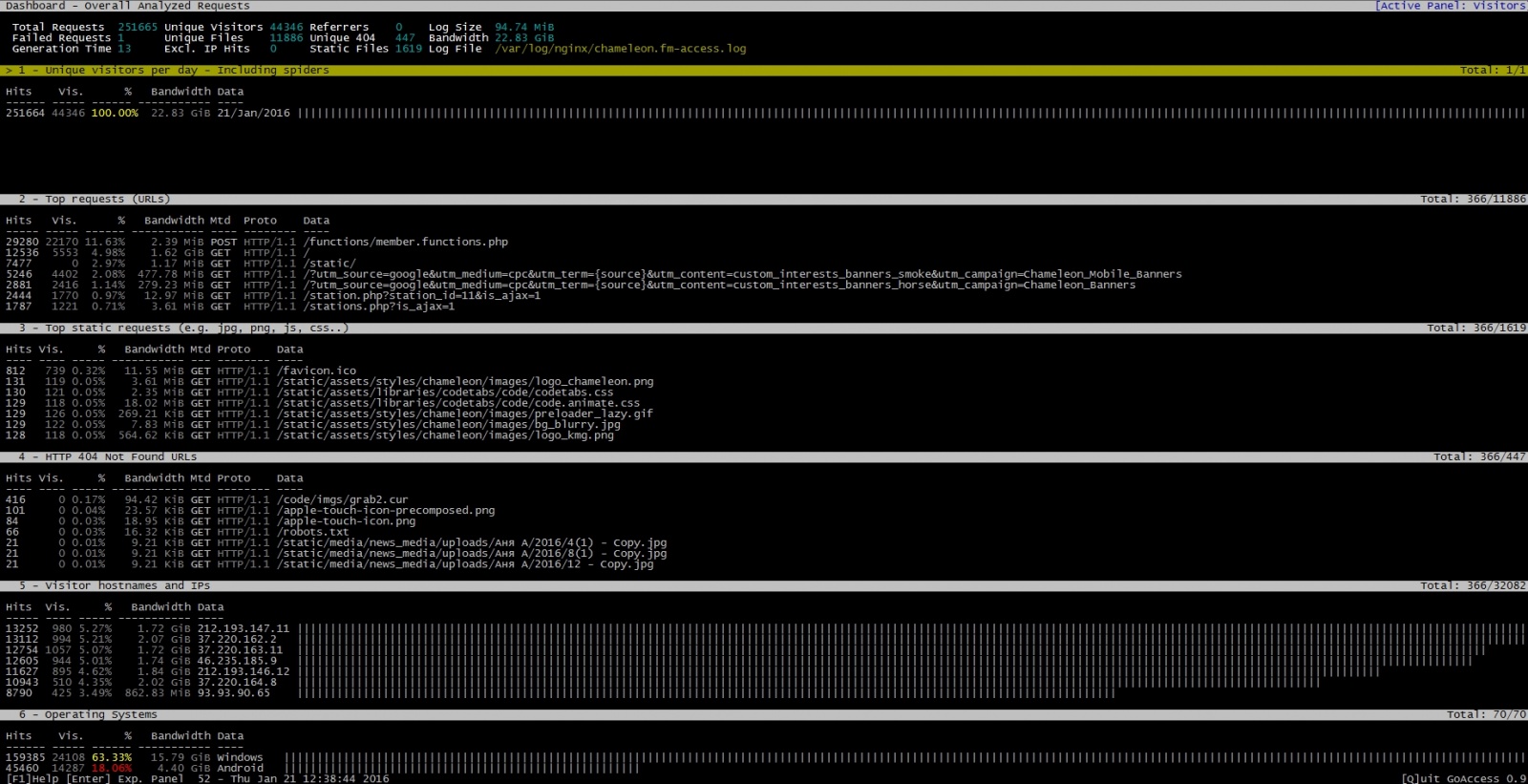Go to the '4 - HTTP 404 Not Found URLs' panel header
Viewport: 1528px width, 784px height.
764,457
